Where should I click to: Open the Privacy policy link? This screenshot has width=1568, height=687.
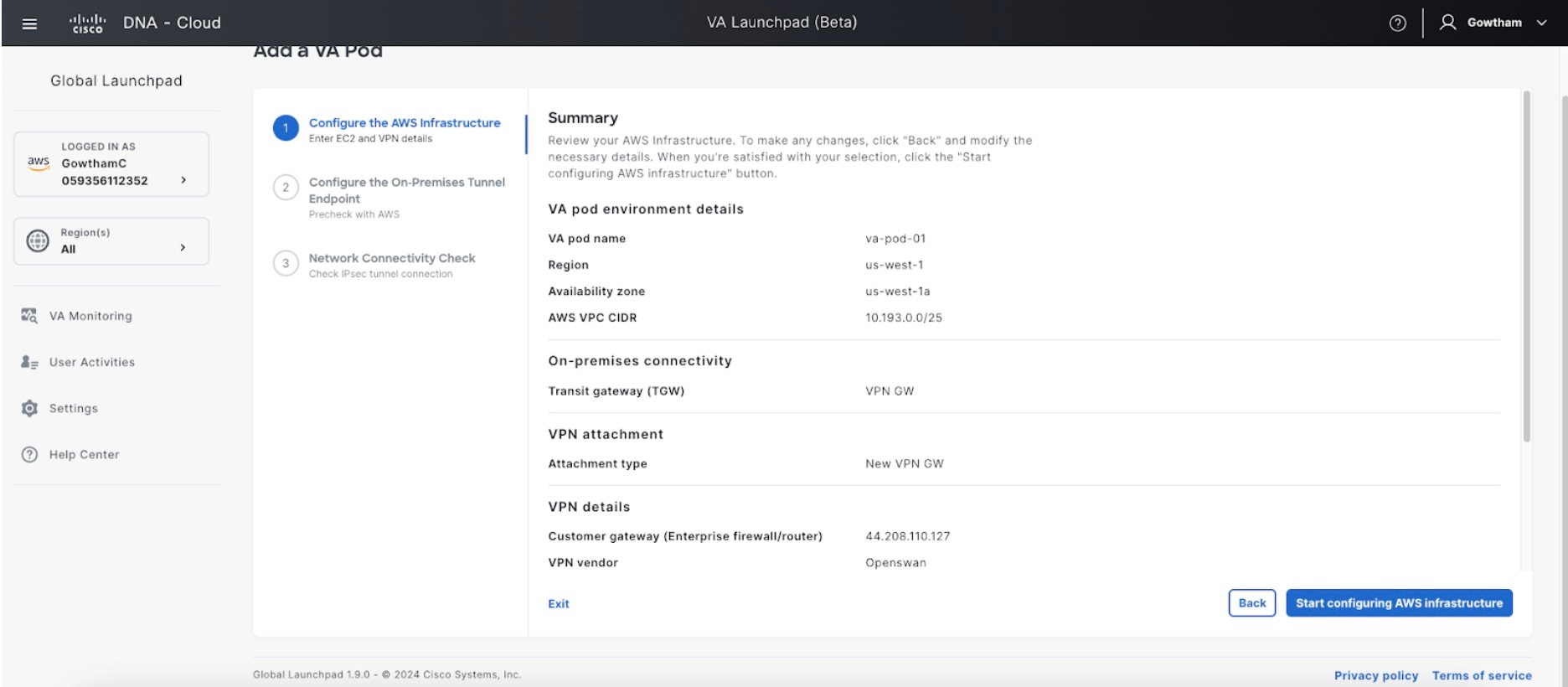tap(1376, 675)
